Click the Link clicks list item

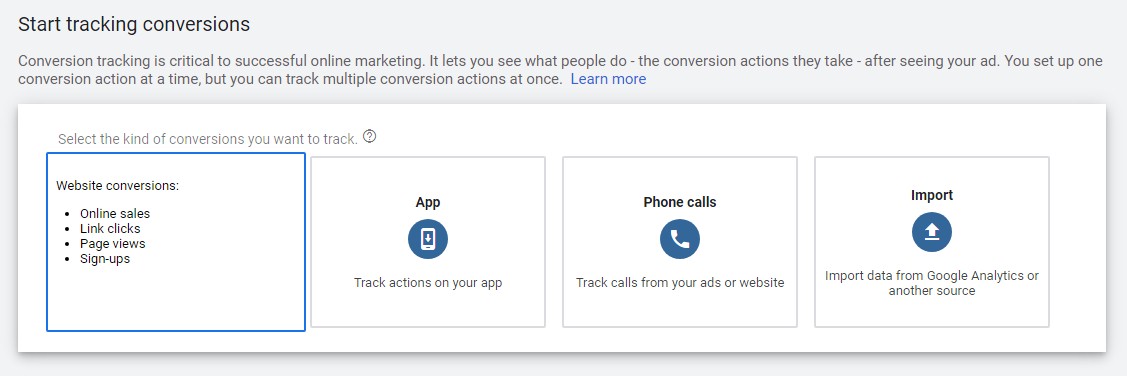110,229
